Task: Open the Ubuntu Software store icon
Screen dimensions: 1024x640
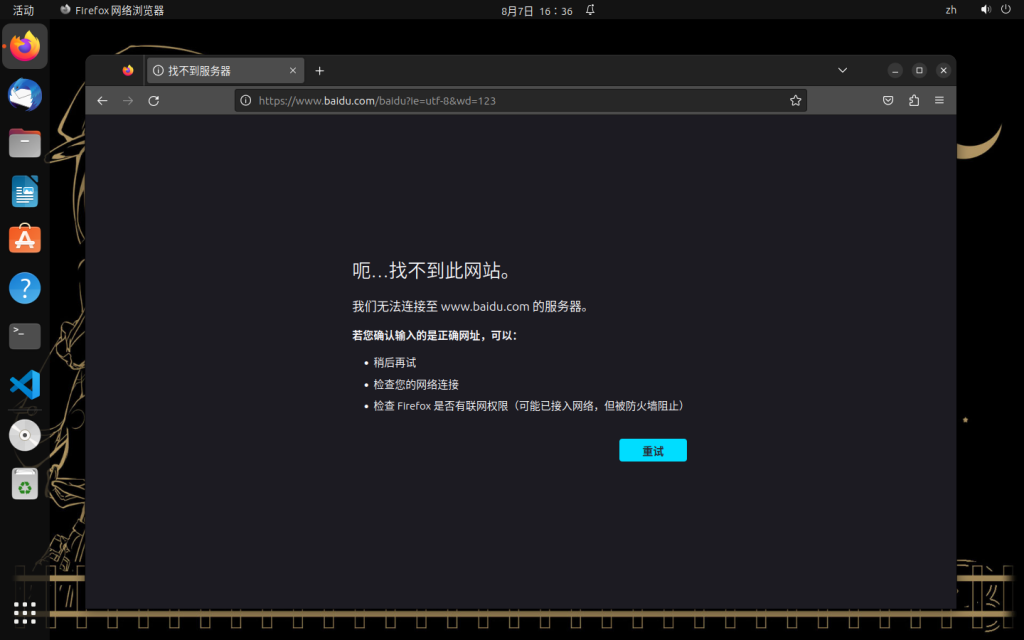Action: (25, 240)
